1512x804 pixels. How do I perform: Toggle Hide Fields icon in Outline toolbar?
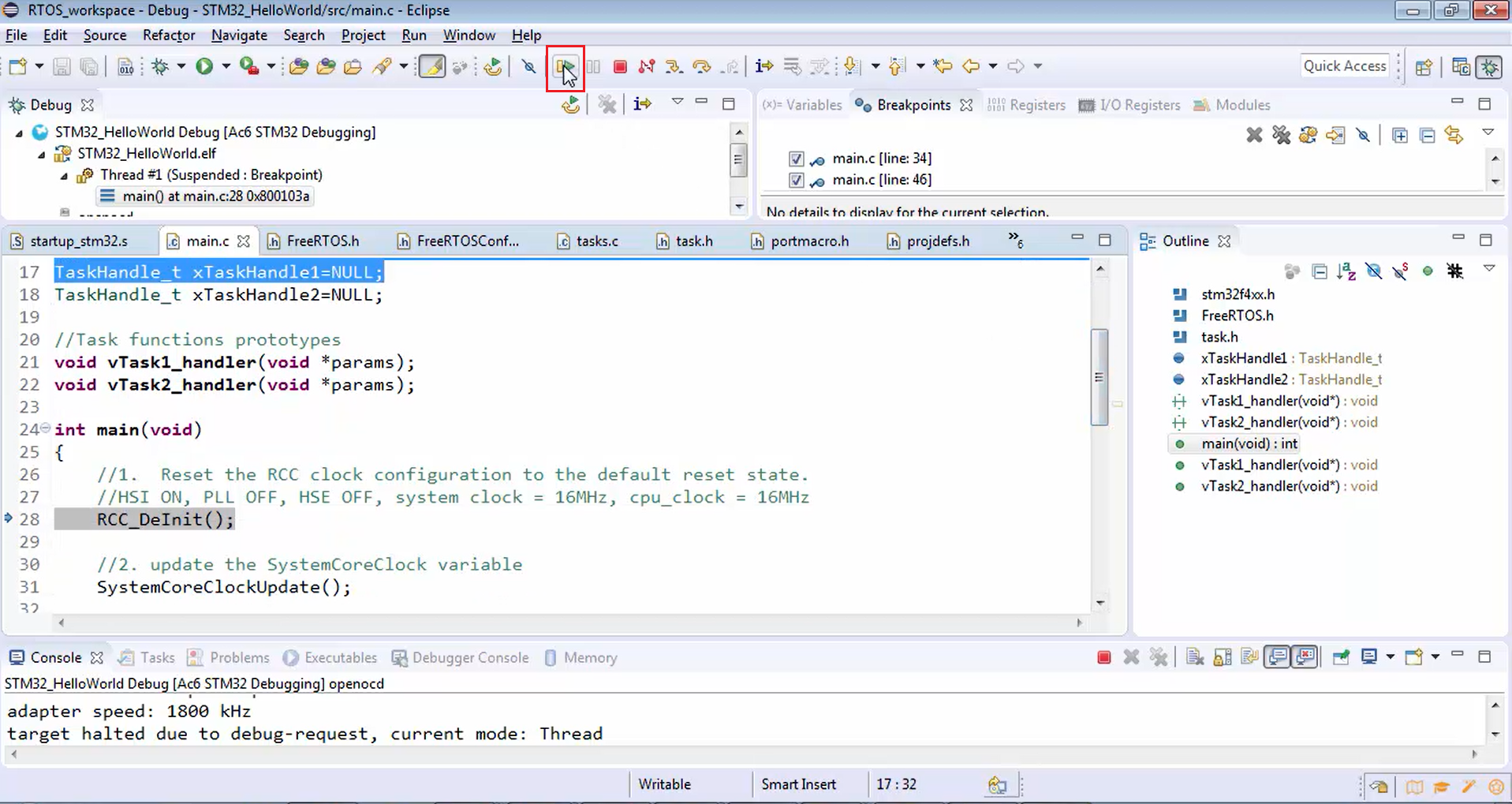tap(1373, 271)
